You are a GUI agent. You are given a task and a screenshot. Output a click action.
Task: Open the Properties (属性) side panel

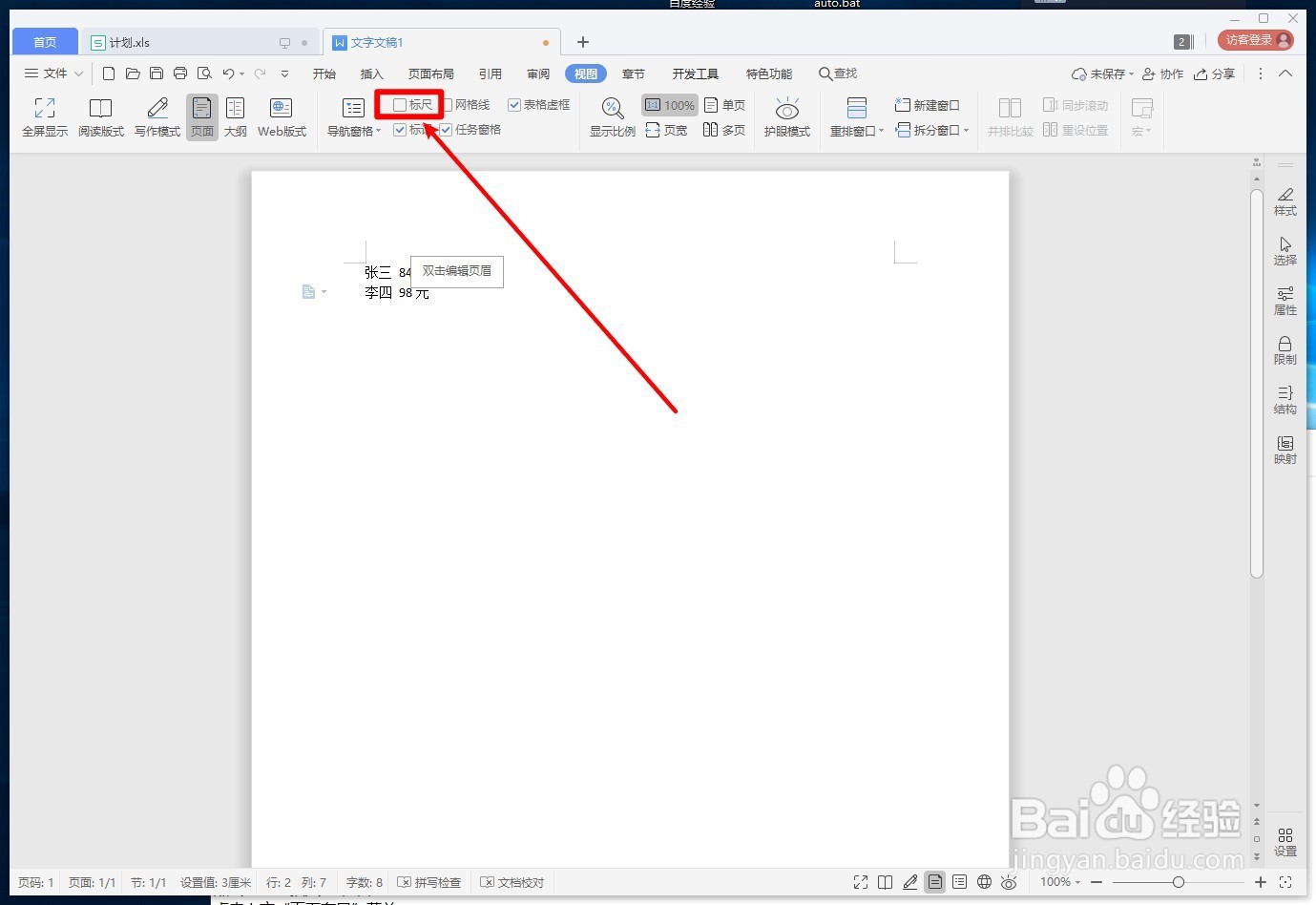point(1285,301)
